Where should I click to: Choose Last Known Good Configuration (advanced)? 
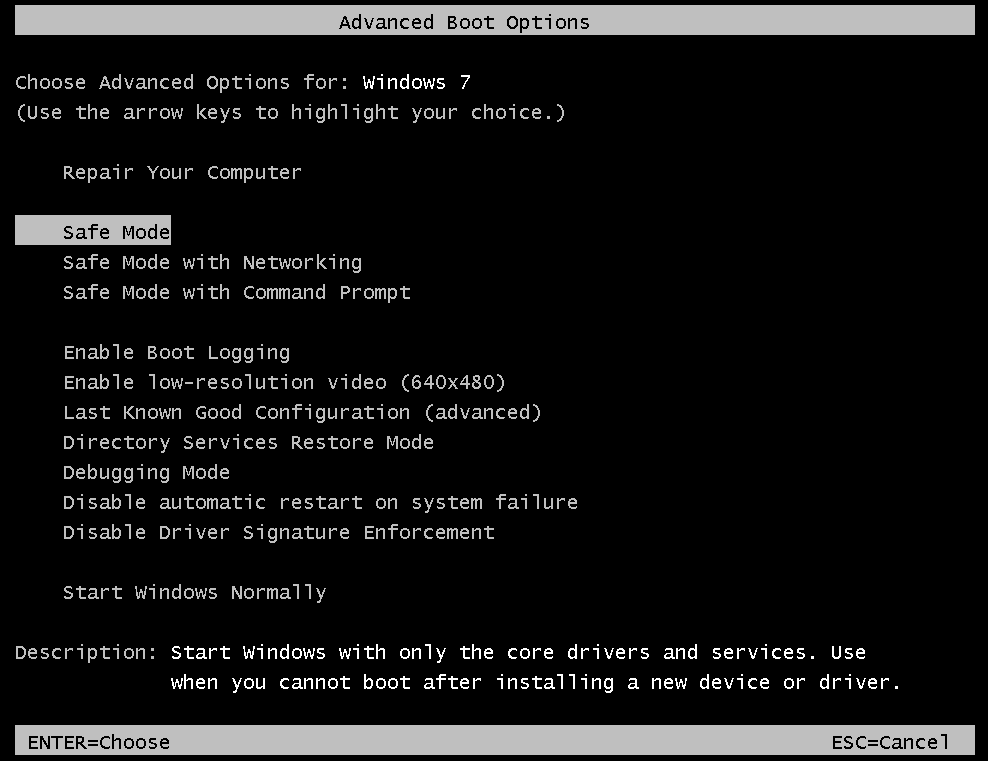301,413
